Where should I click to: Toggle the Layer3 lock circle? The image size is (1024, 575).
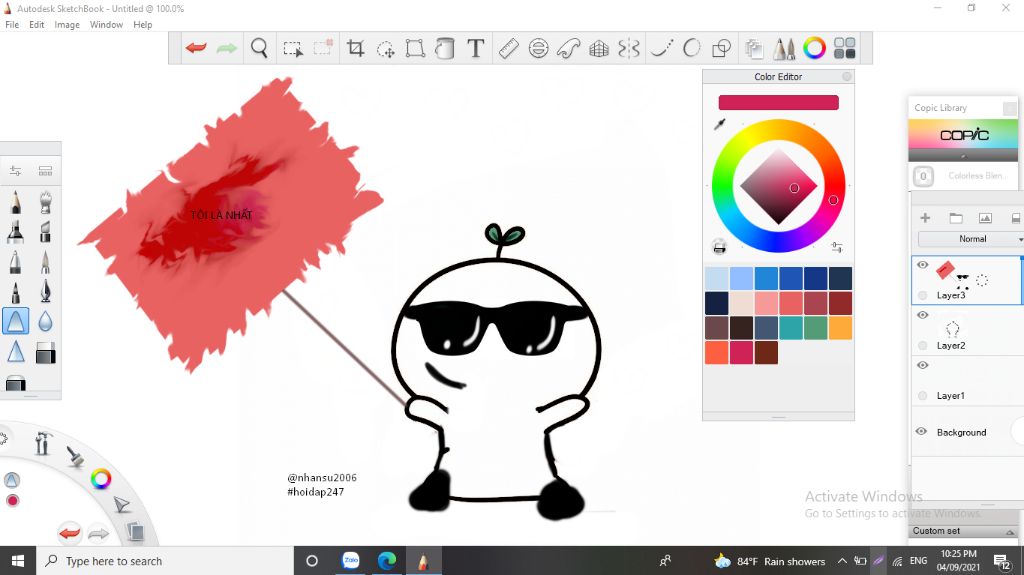(922, 295)
